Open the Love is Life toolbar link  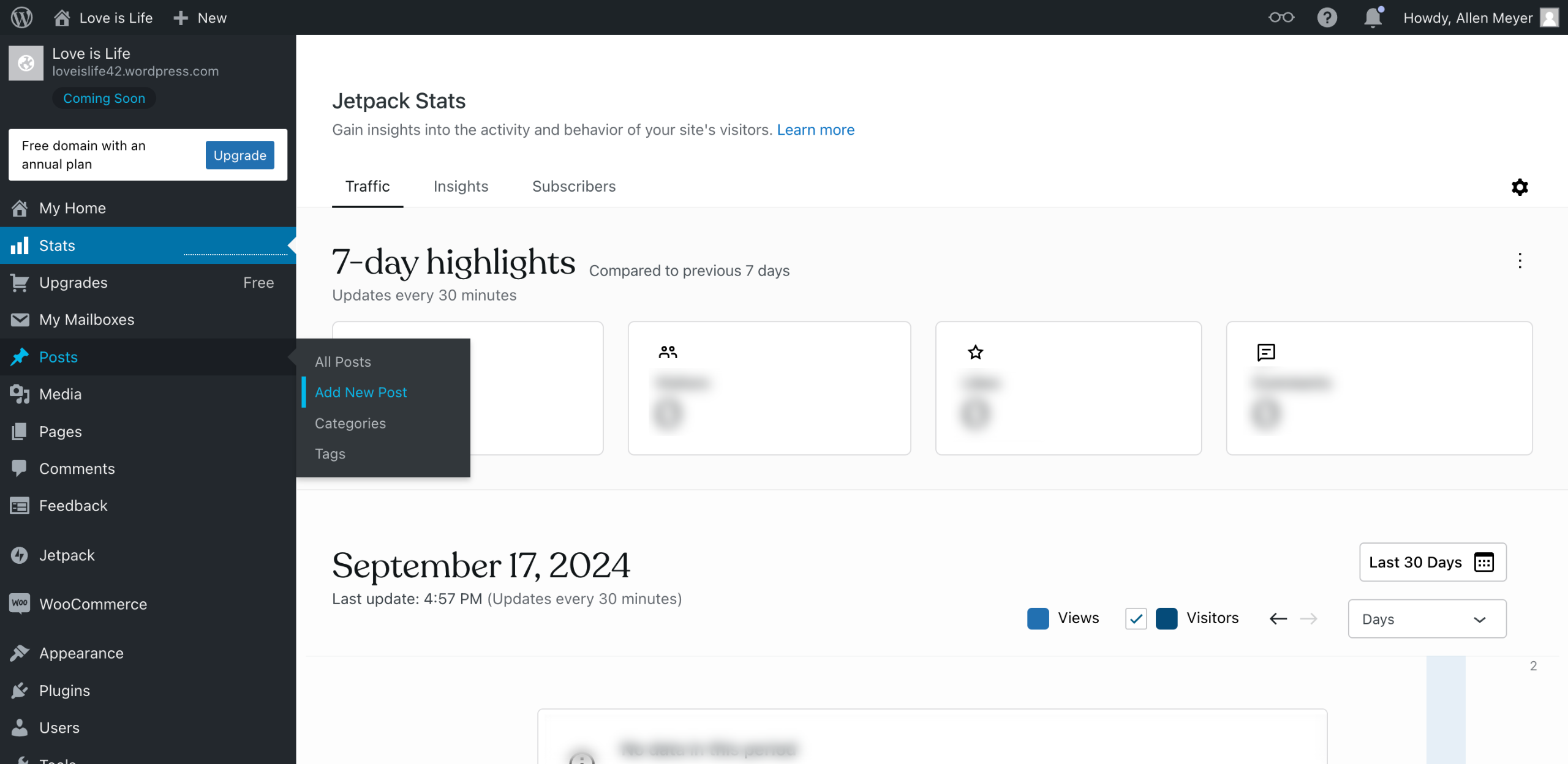pyautogui.click(x=104, y=18)
